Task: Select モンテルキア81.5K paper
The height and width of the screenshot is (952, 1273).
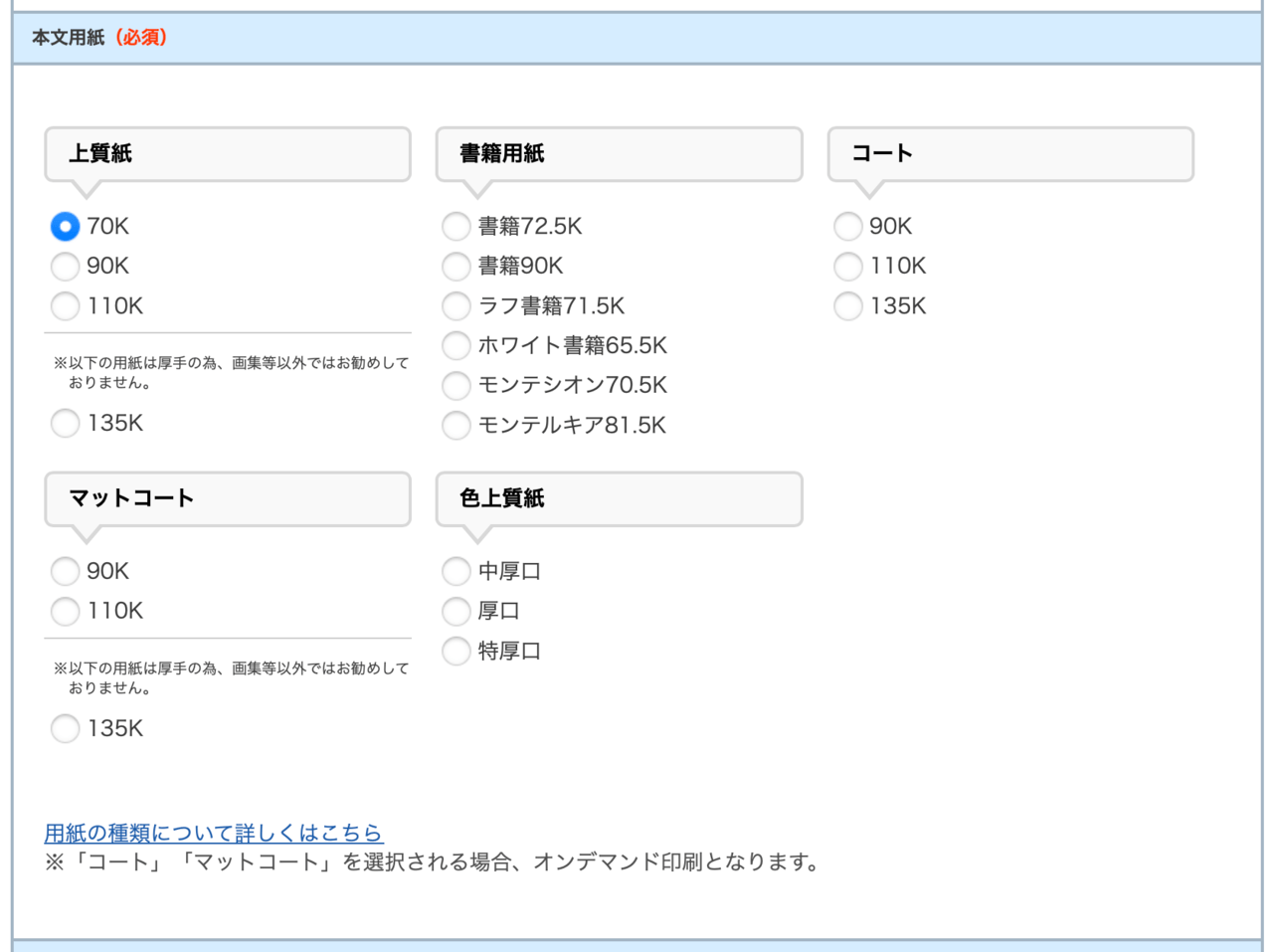Action: pos(455,426)
